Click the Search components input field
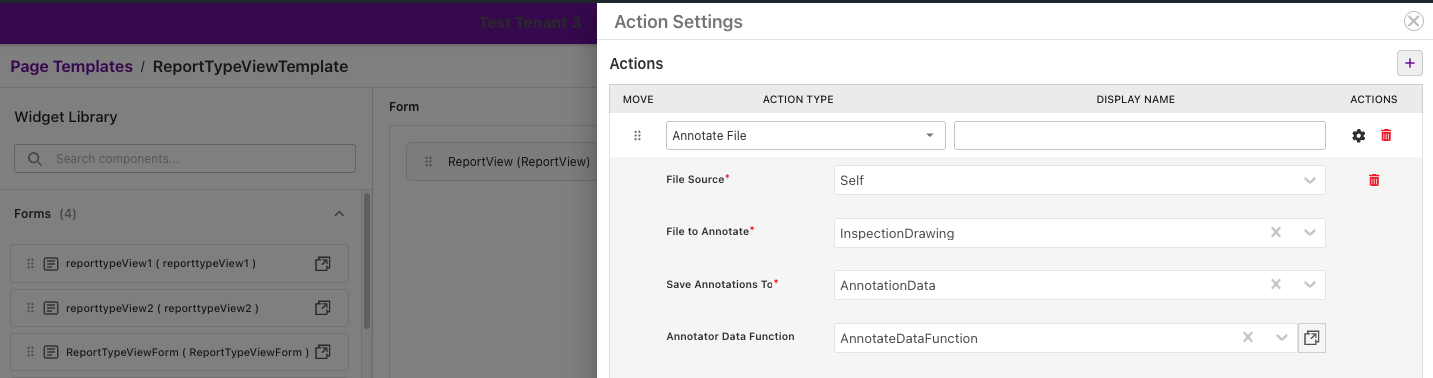The width and height of the screenshot is (1433, 378). [x=185, y=158]
